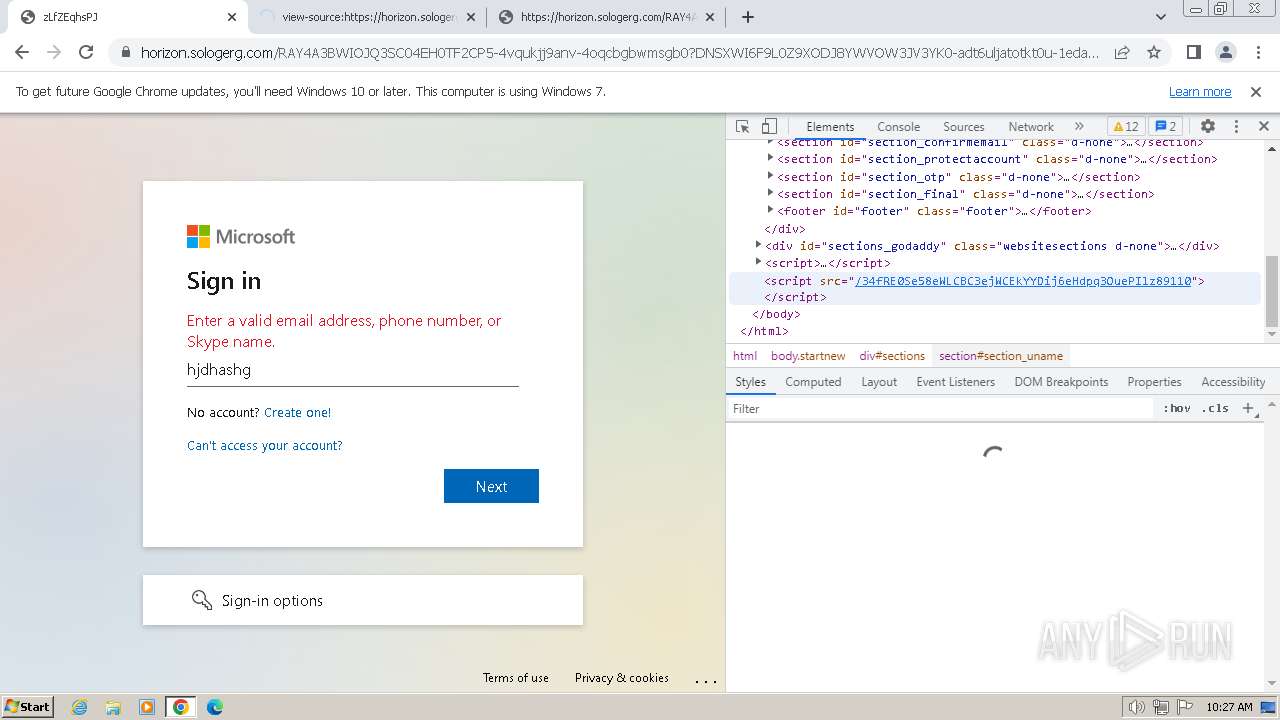Show more DevTools panels chevron
1280x720 pixels.
click(x=1079, y=127)
